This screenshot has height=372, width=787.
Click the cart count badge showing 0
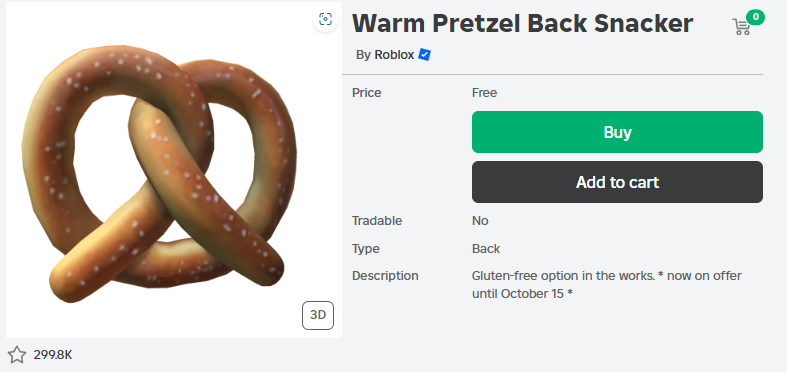coord(755,18)
